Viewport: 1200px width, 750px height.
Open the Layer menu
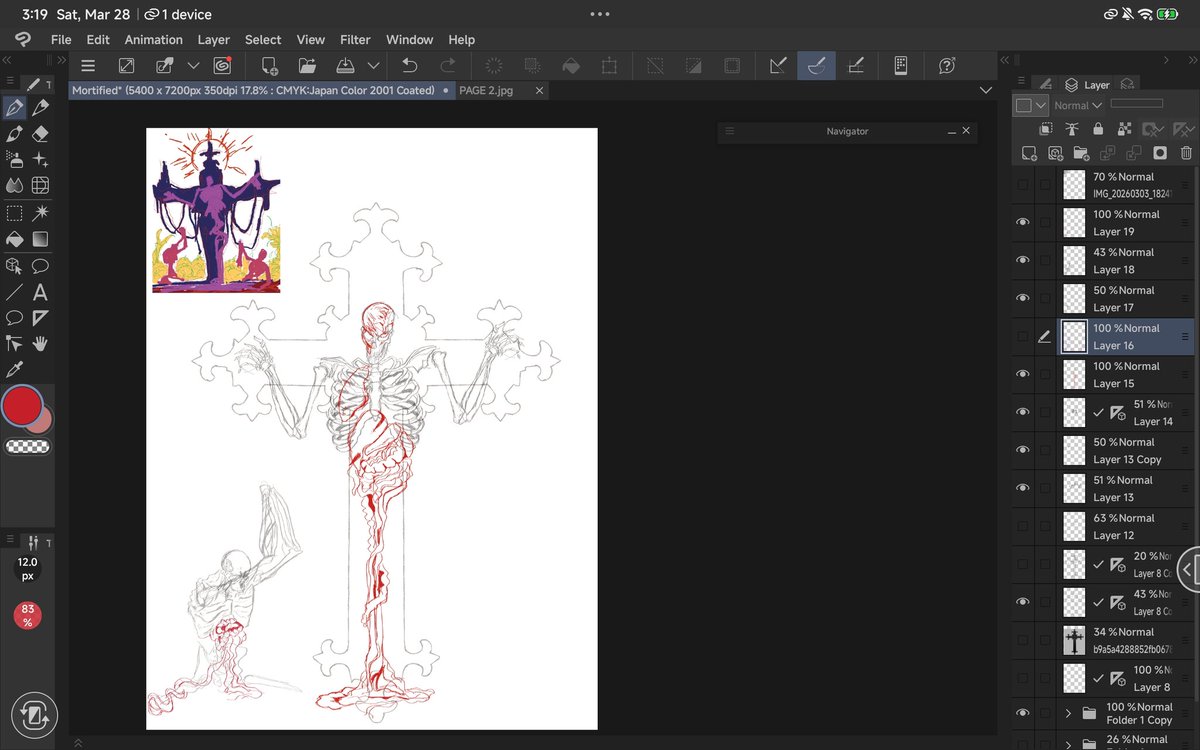(x=214, y=40)
